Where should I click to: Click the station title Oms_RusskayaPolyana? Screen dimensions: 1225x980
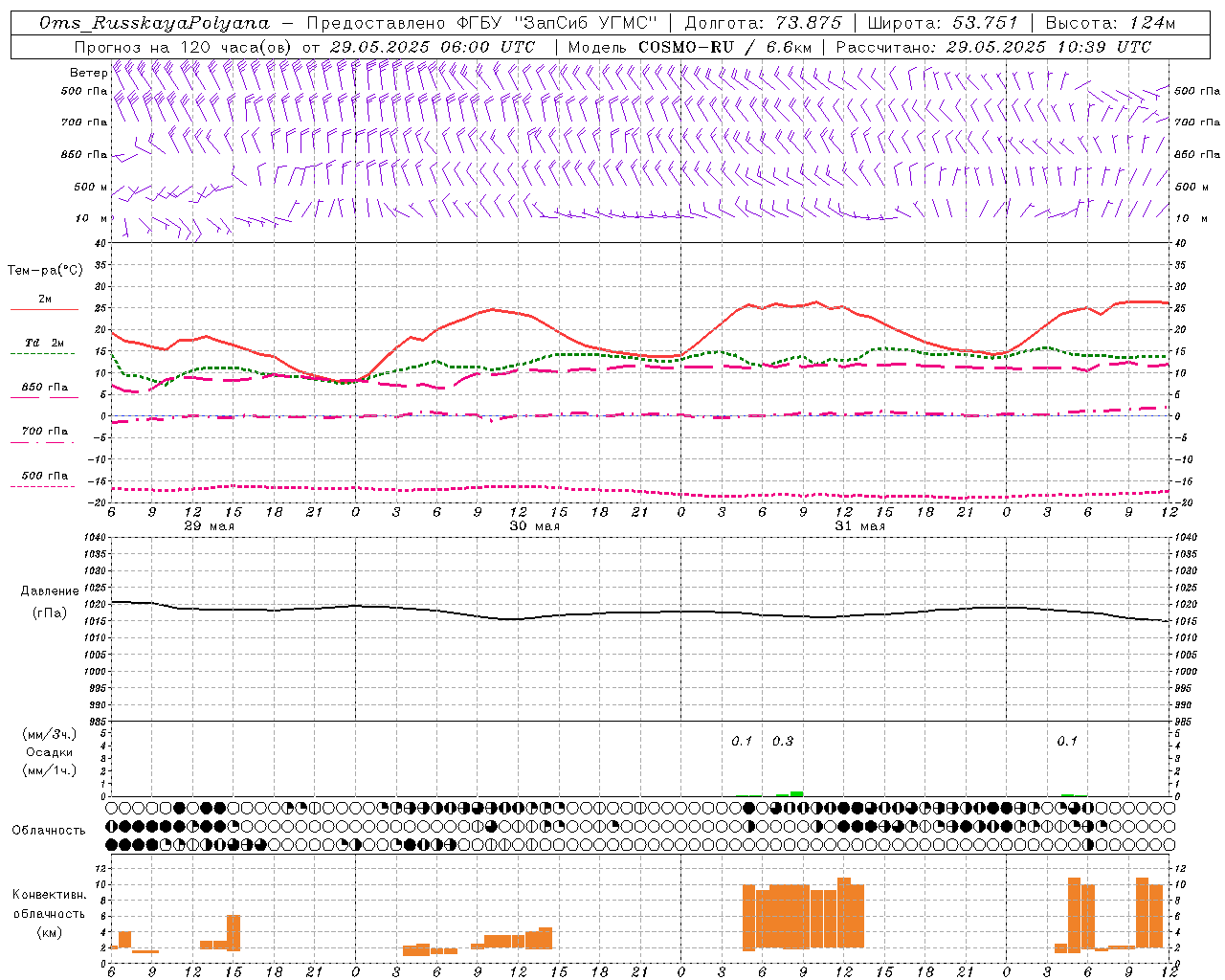(155, 23)
